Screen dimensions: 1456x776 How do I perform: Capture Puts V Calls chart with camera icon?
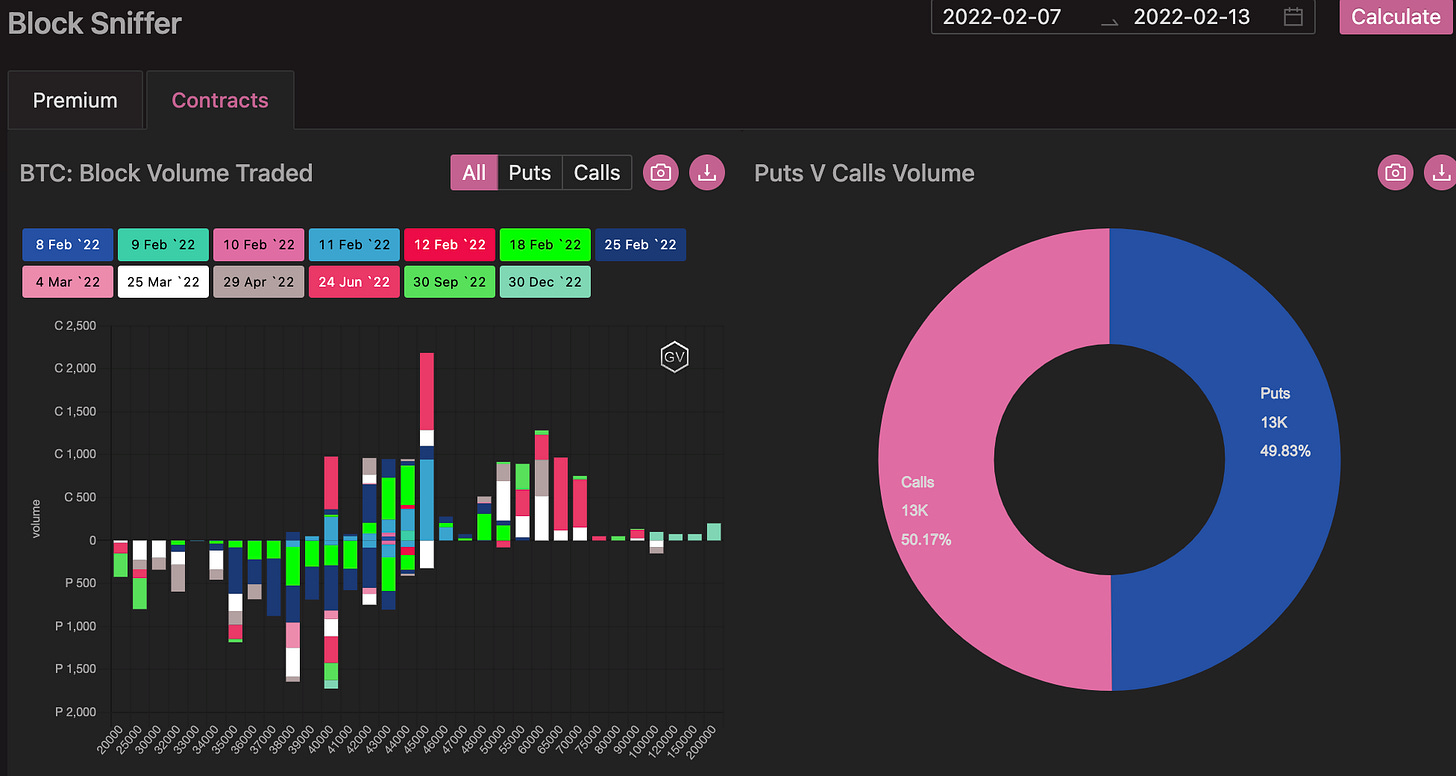tap(1396, 173)
